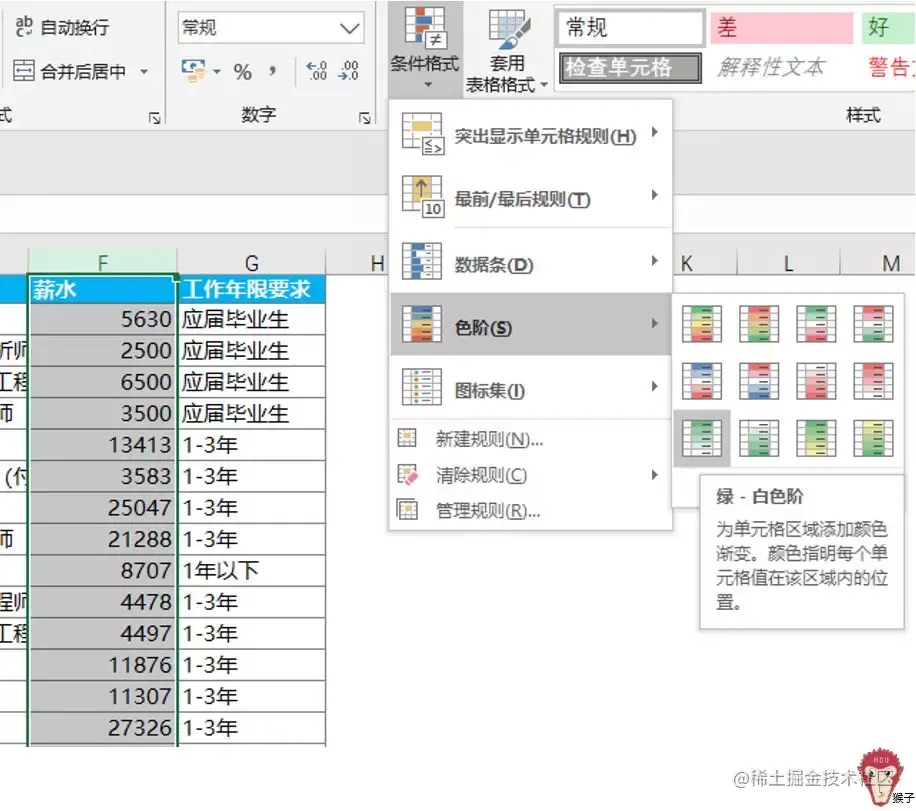Viewport: 916px width, 811px height.
Task: Open the 常规 number format combo box
Action: pos(271,27)
